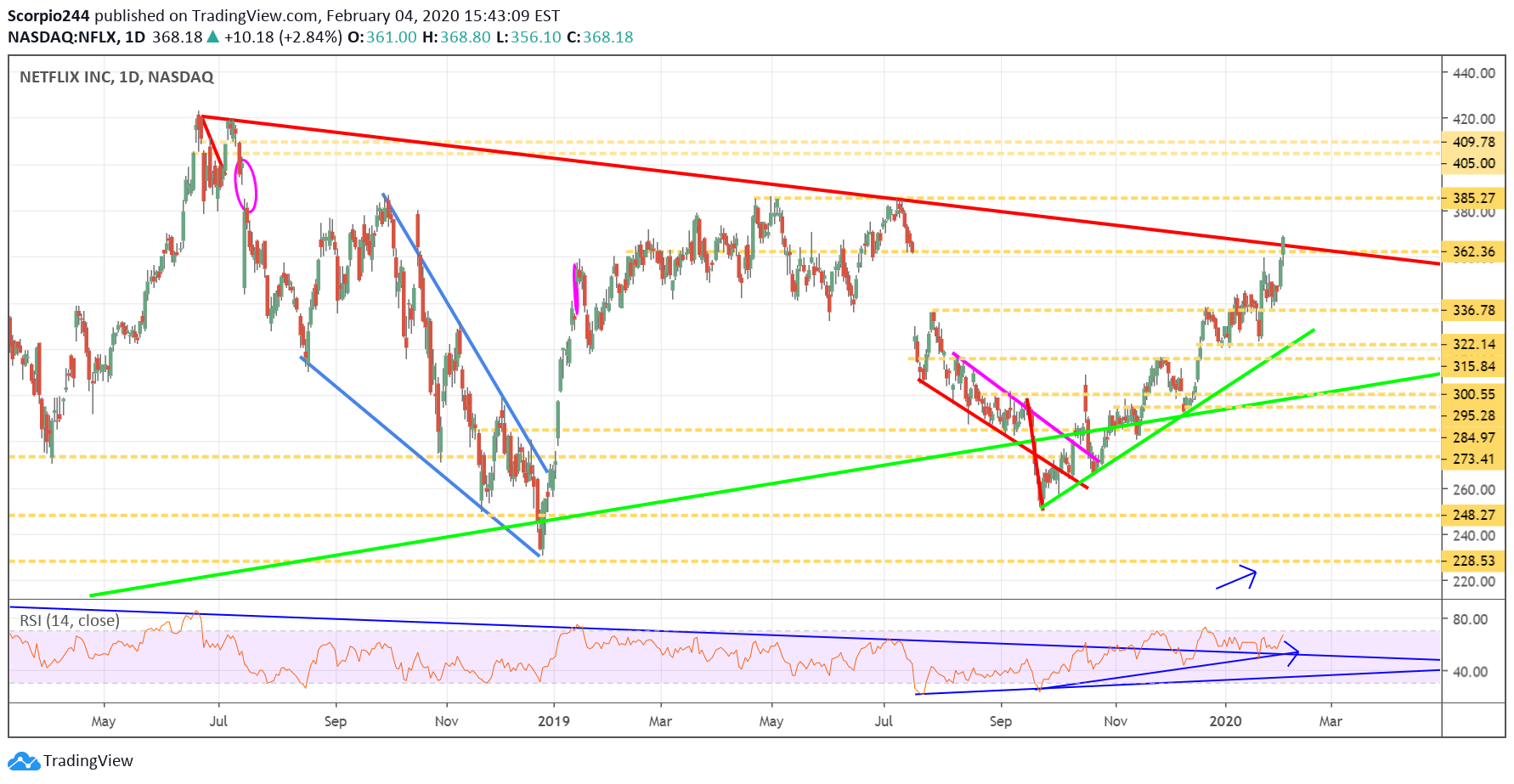This screenshot has width=1514, height=784.
Task: Click the 322.14 price level label
Action: (x=1474, y=344)
